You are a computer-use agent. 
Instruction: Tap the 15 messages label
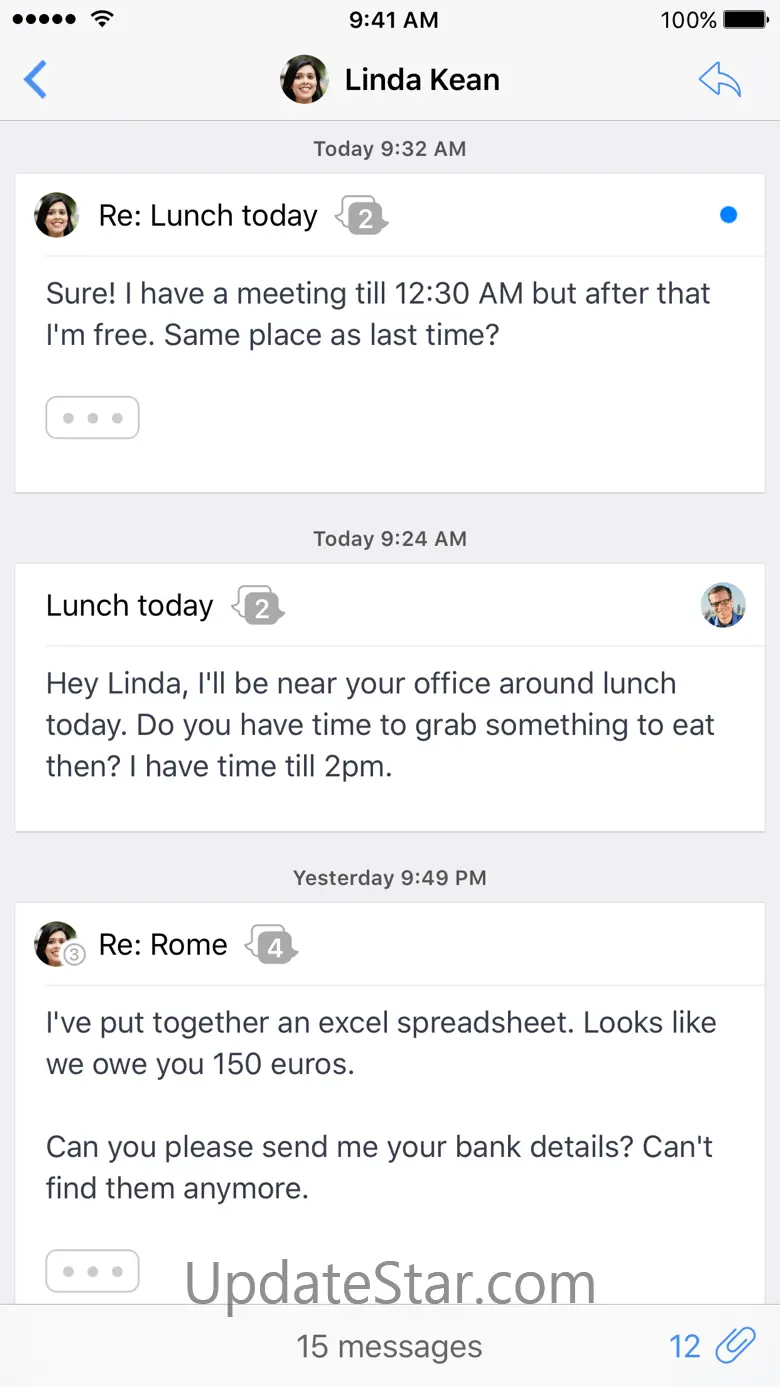tap(389, 1347)
